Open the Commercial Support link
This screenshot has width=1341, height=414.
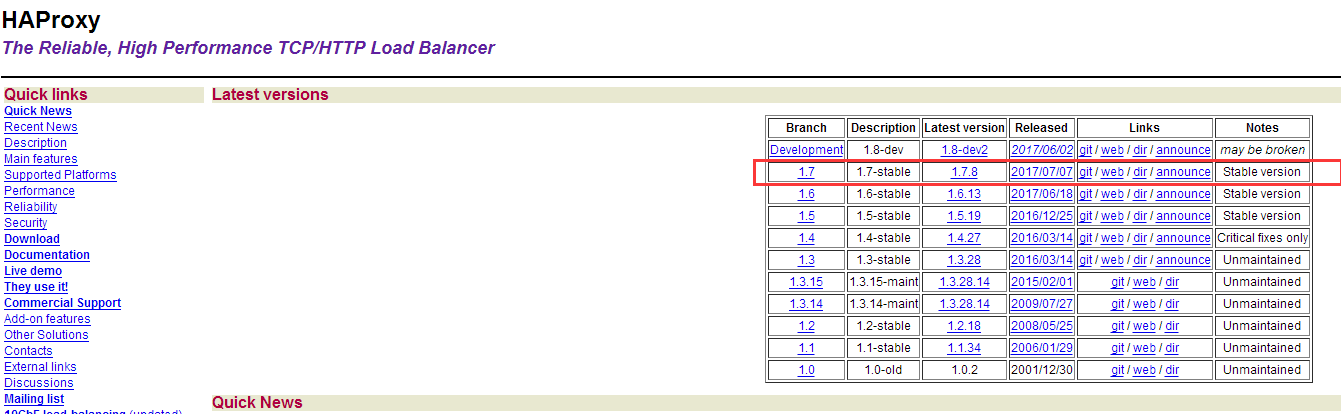[x=63, y=303]
